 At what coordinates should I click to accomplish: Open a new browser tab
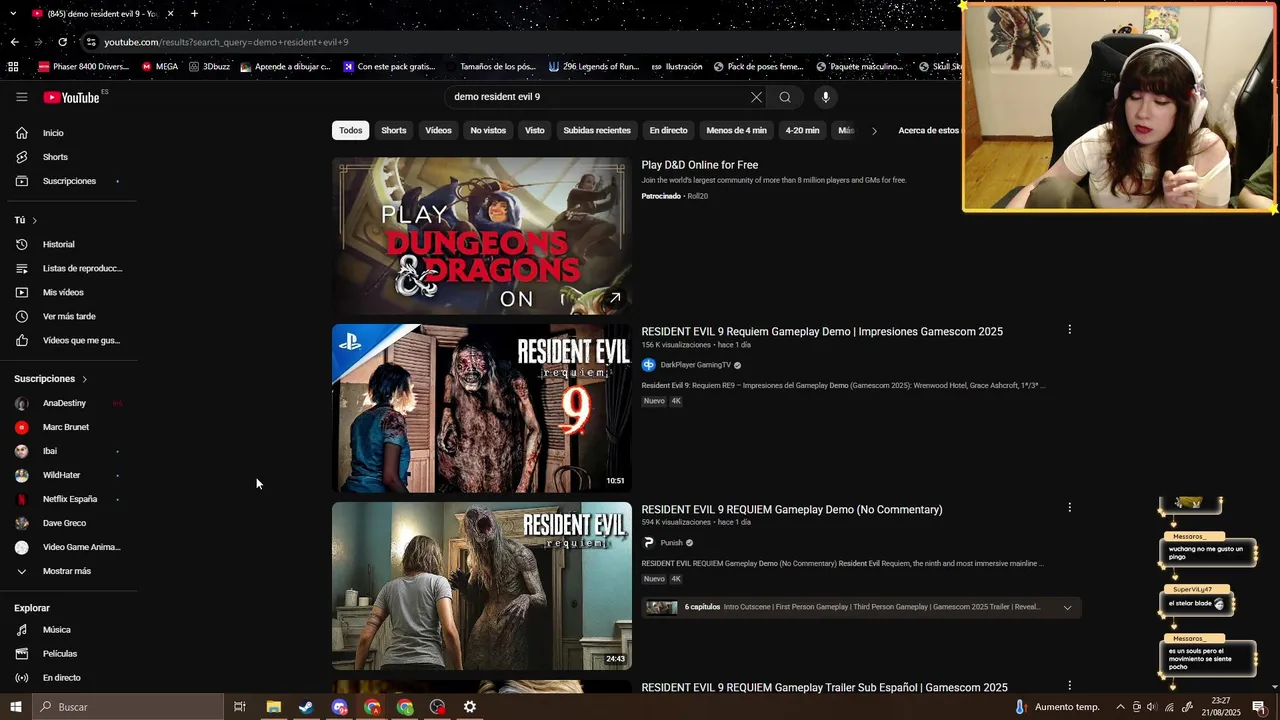click(x=194, y=14)
